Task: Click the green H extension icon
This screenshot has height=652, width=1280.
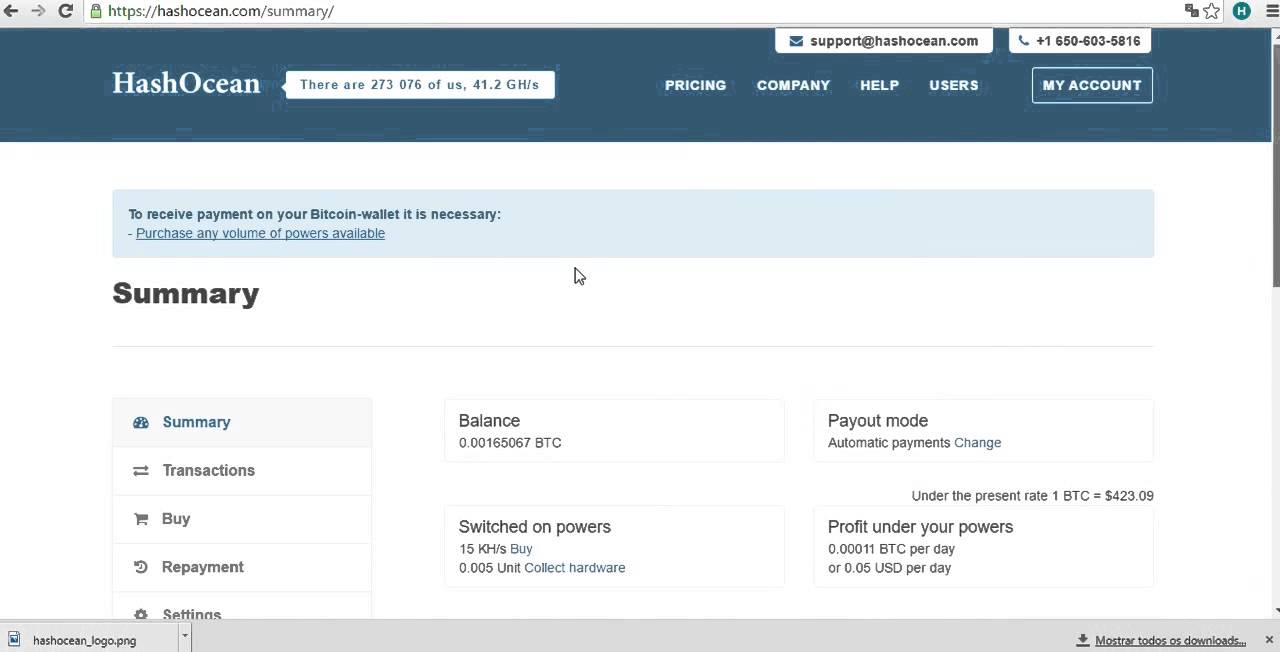Action: 1242,11
